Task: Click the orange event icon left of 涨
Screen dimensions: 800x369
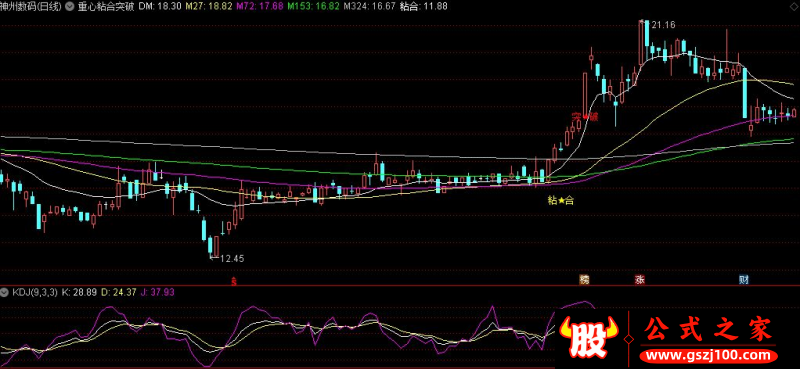Action: pyautogui.click(x=584, y=280)
